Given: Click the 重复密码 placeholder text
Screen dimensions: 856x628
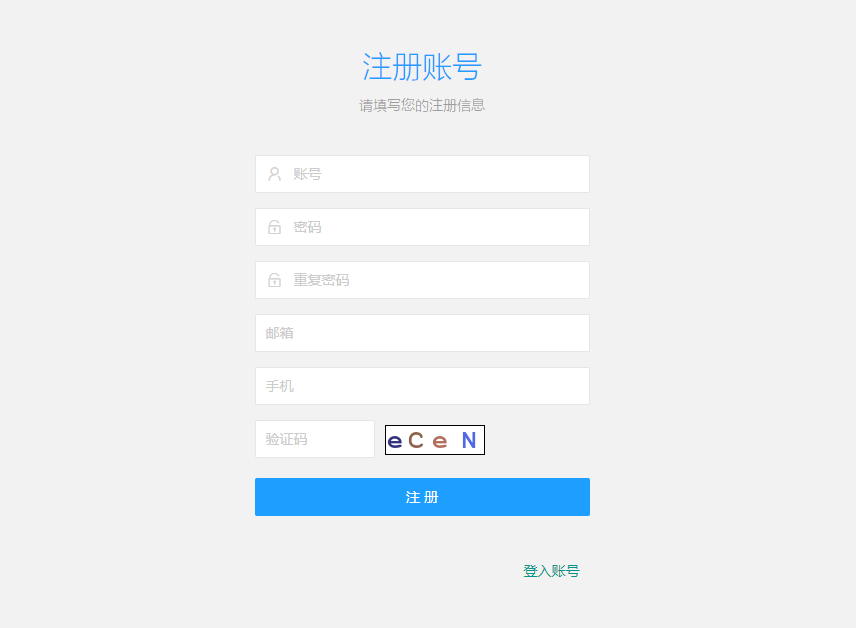Looking at the screenshot, I should [x=322, y=280].
